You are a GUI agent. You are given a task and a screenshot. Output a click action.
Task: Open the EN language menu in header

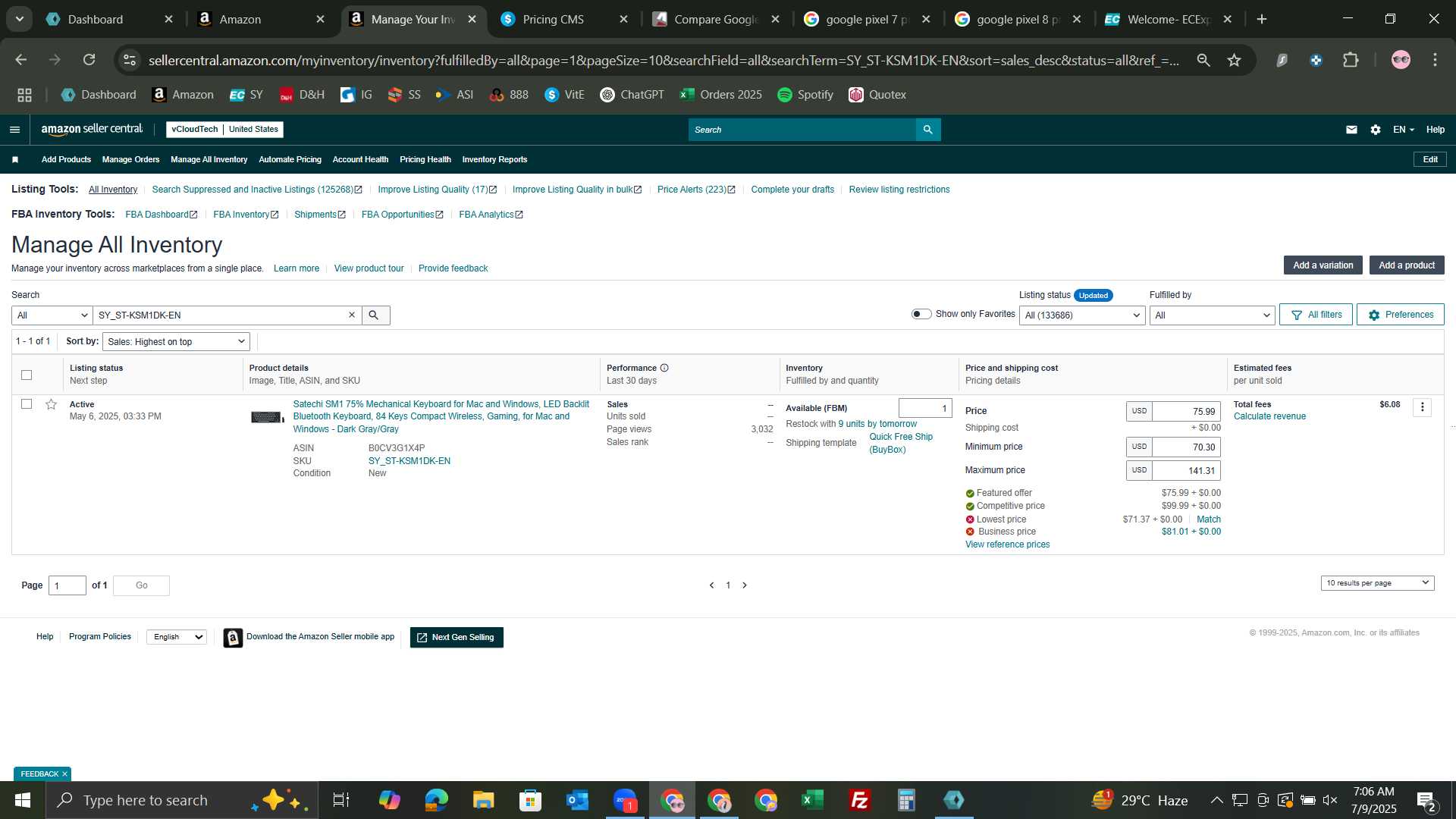pyautogui.click(x=1403, y=130)
